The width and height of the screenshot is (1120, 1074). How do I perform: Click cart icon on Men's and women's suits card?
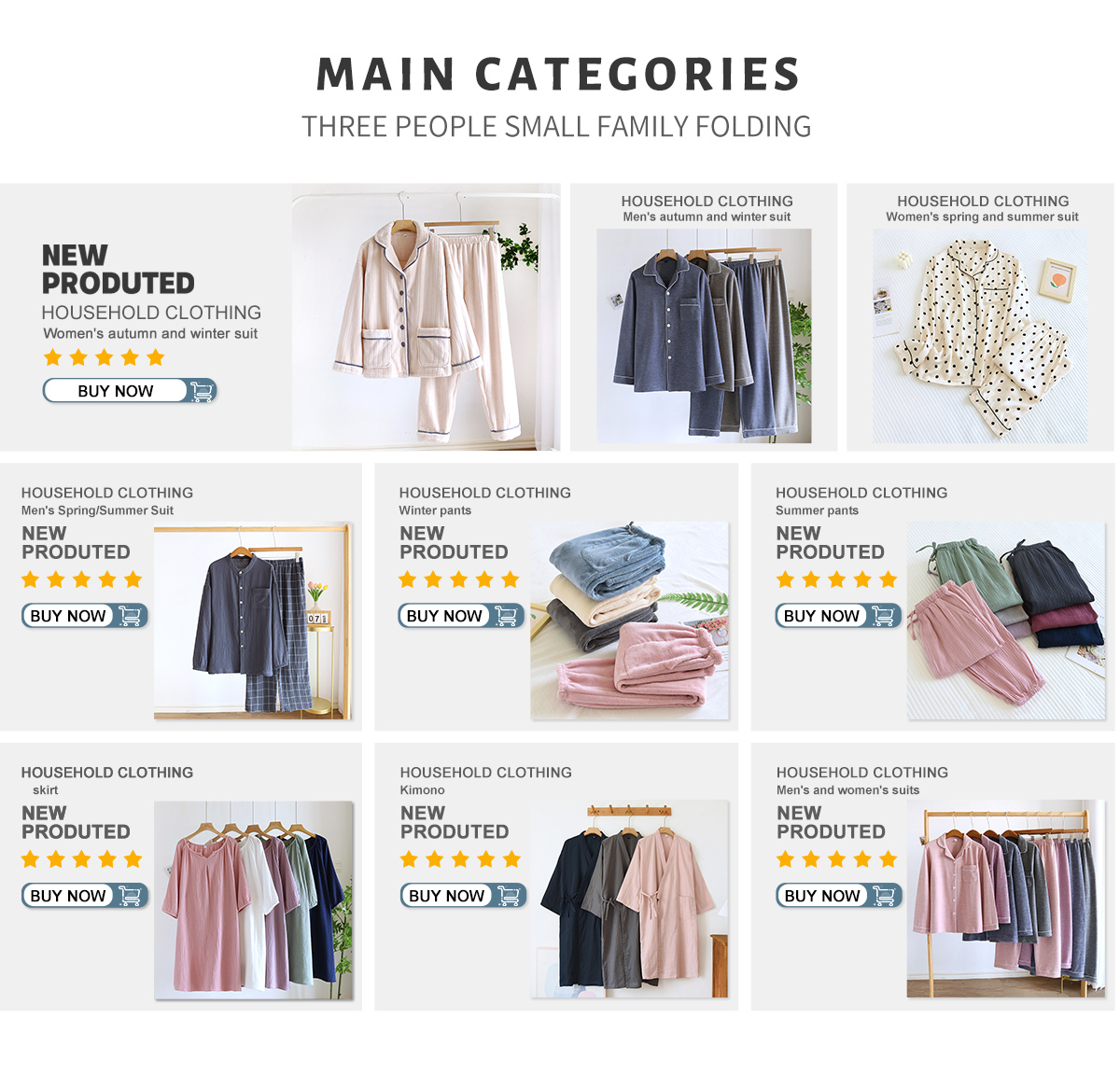885,896
